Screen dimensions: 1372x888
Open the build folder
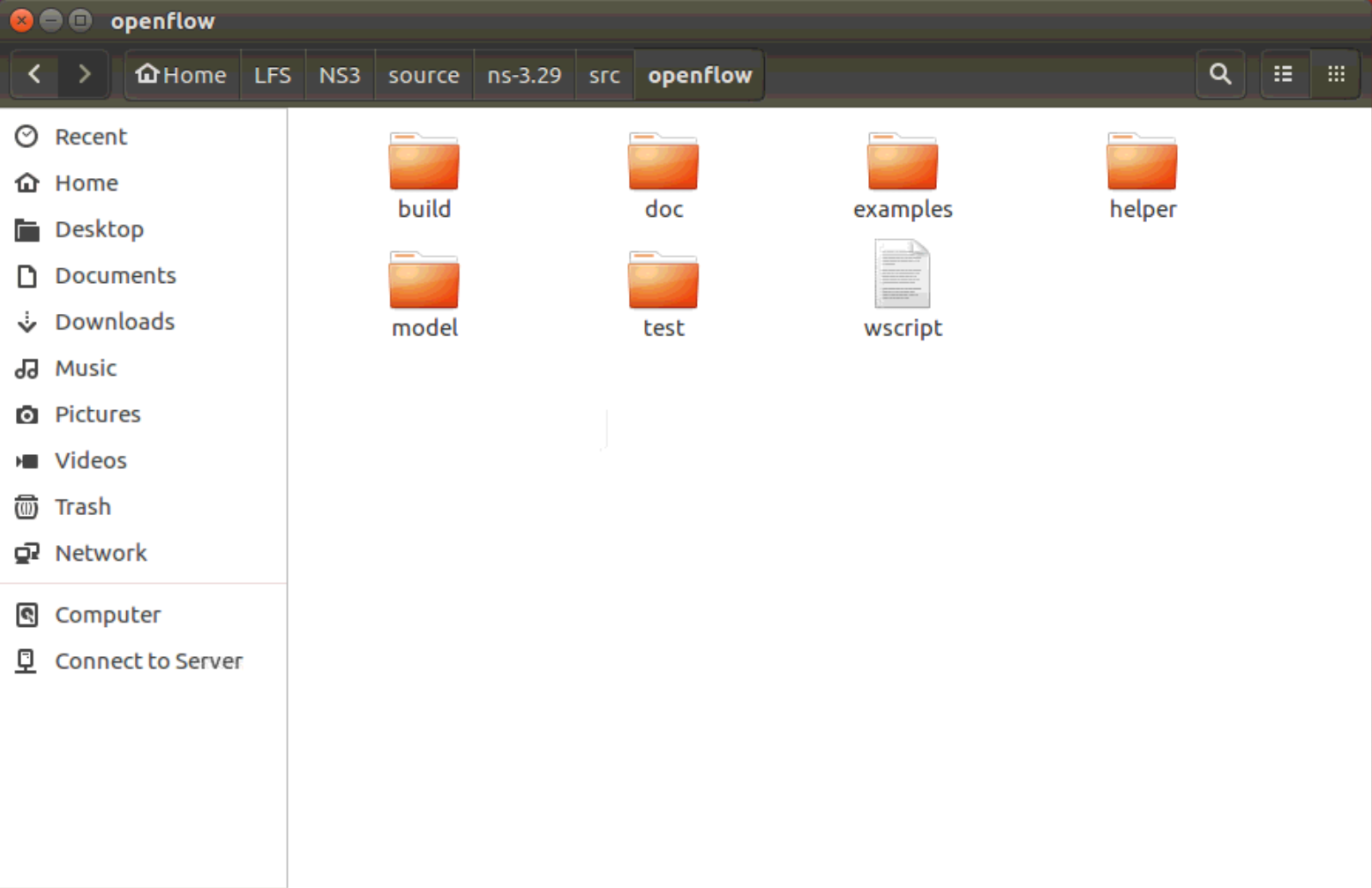424,174
